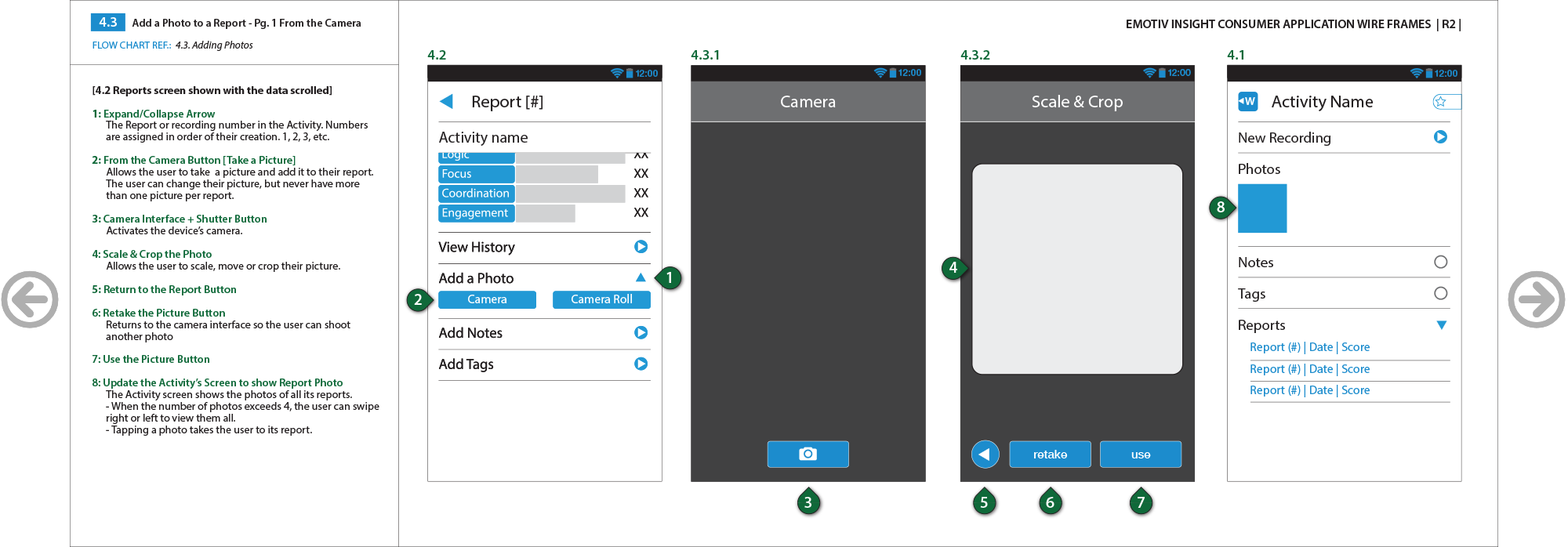Viewport: 1568px width, 547px height.
Task: Collapse the Reports dropdown triangle
Action: (1441, 325)
